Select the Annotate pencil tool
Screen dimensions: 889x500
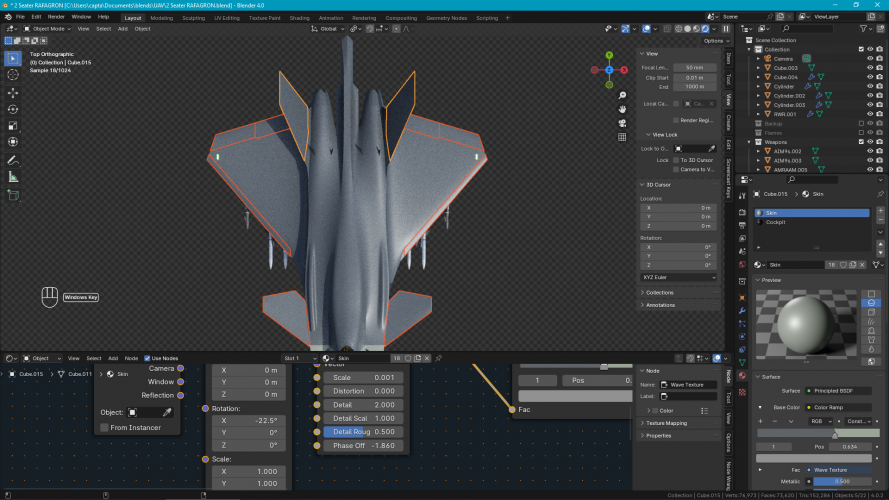coord(12,161)
